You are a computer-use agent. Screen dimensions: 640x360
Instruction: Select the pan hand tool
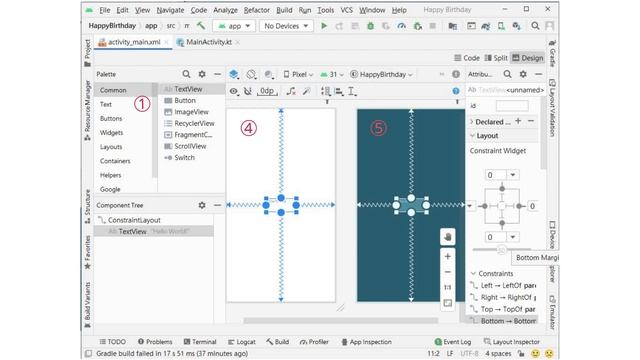[x=448, y=237]
